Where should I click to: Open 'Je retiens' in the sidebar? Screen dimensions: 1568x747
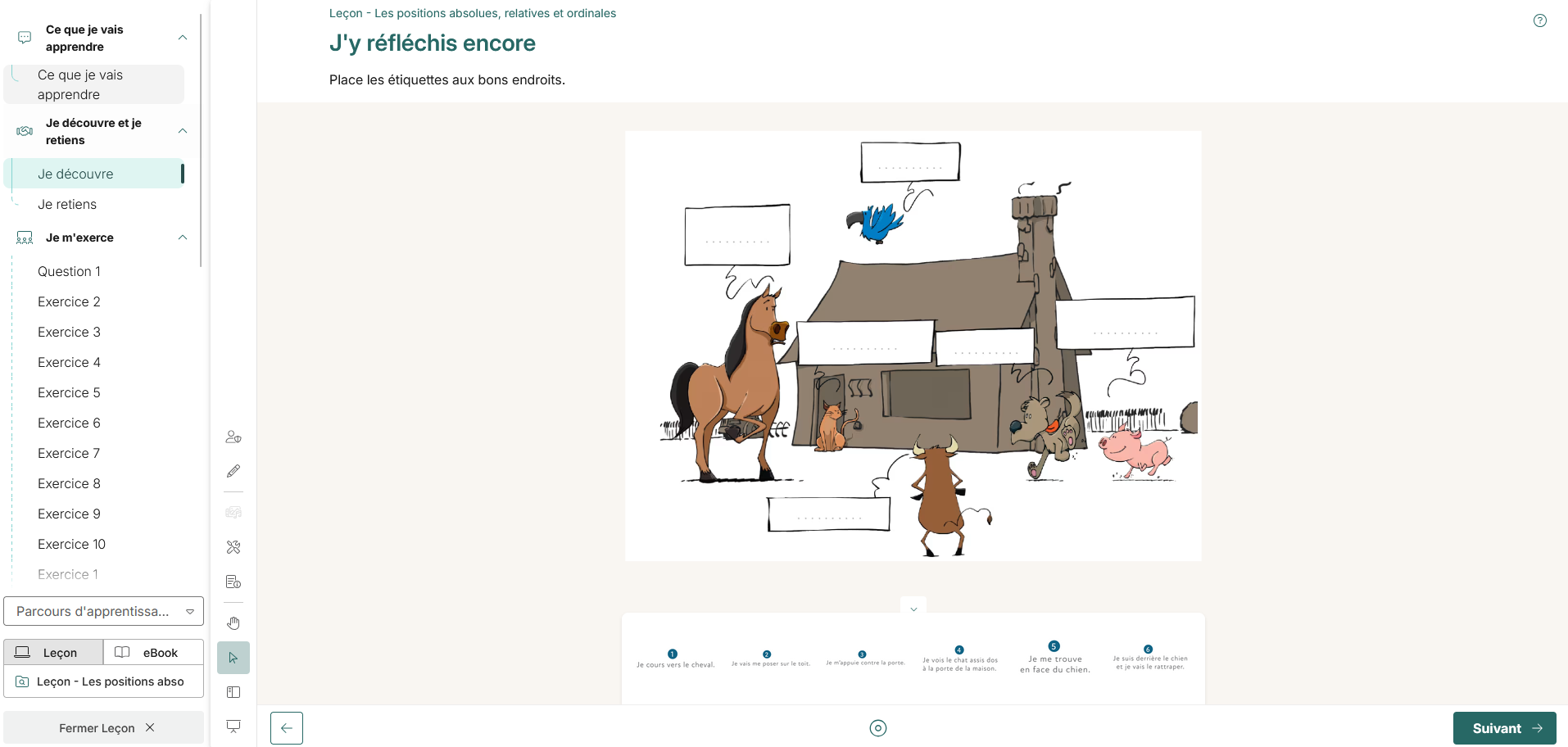tap(67, 205)
